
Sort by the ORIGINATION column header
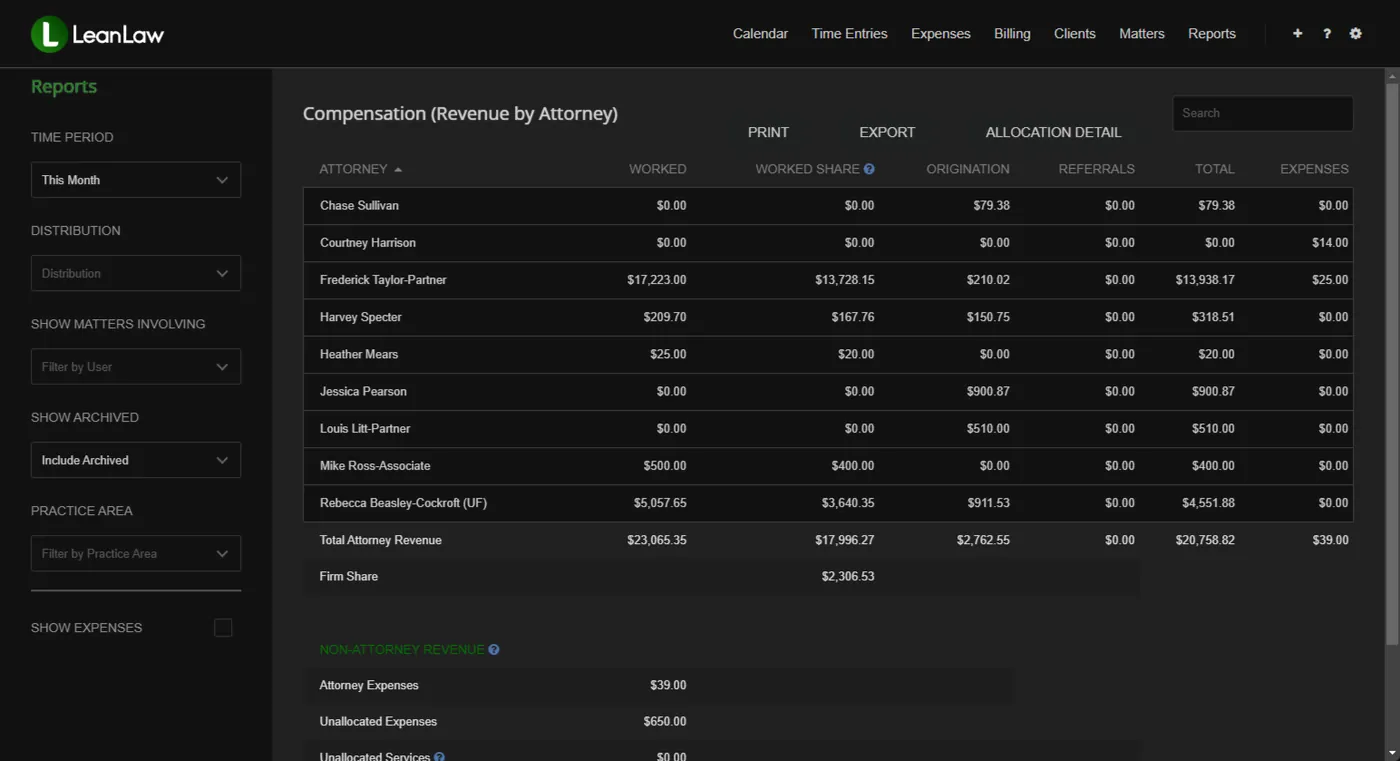pos(968,169)
